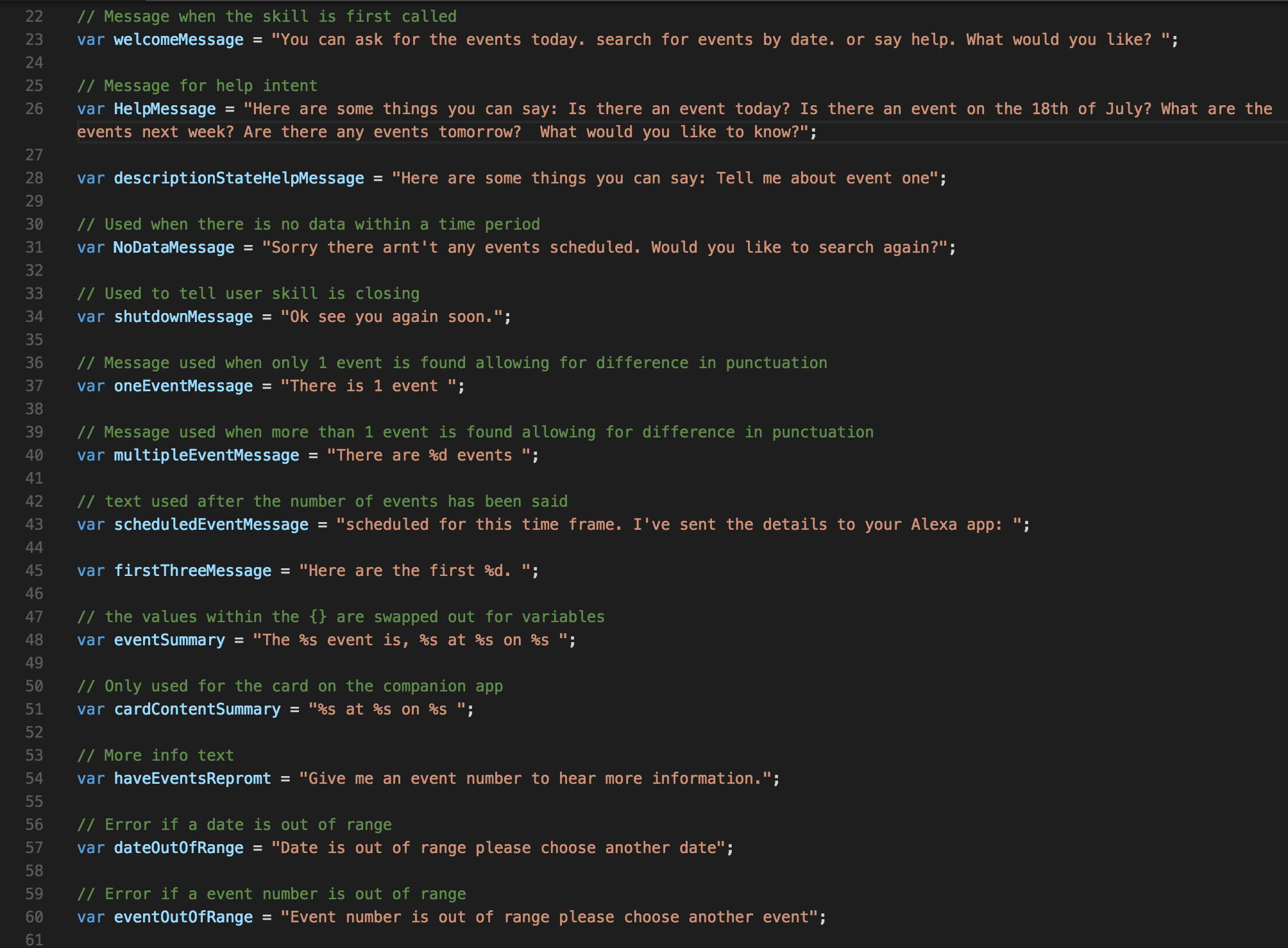Screen dimensions: 1288x948
Task: Click the "More info text" comment
Action: pyautogui.click(x=155, y=756)
